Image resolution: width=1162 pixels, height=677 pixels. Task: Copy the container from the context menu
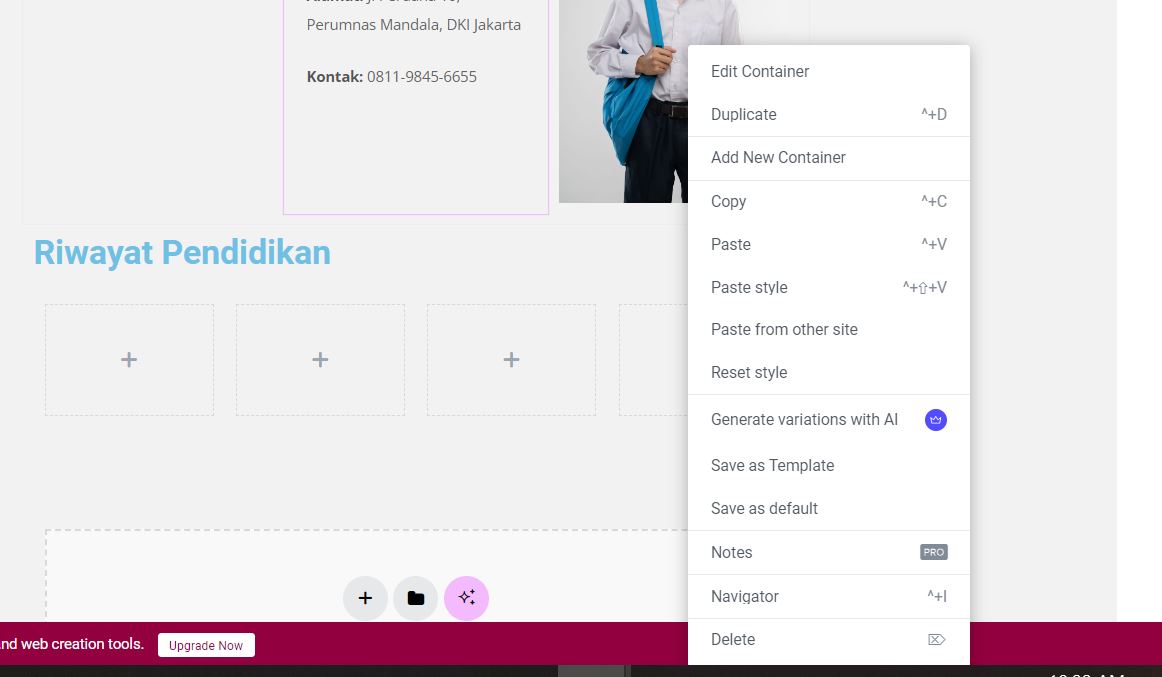pos(727,201)
